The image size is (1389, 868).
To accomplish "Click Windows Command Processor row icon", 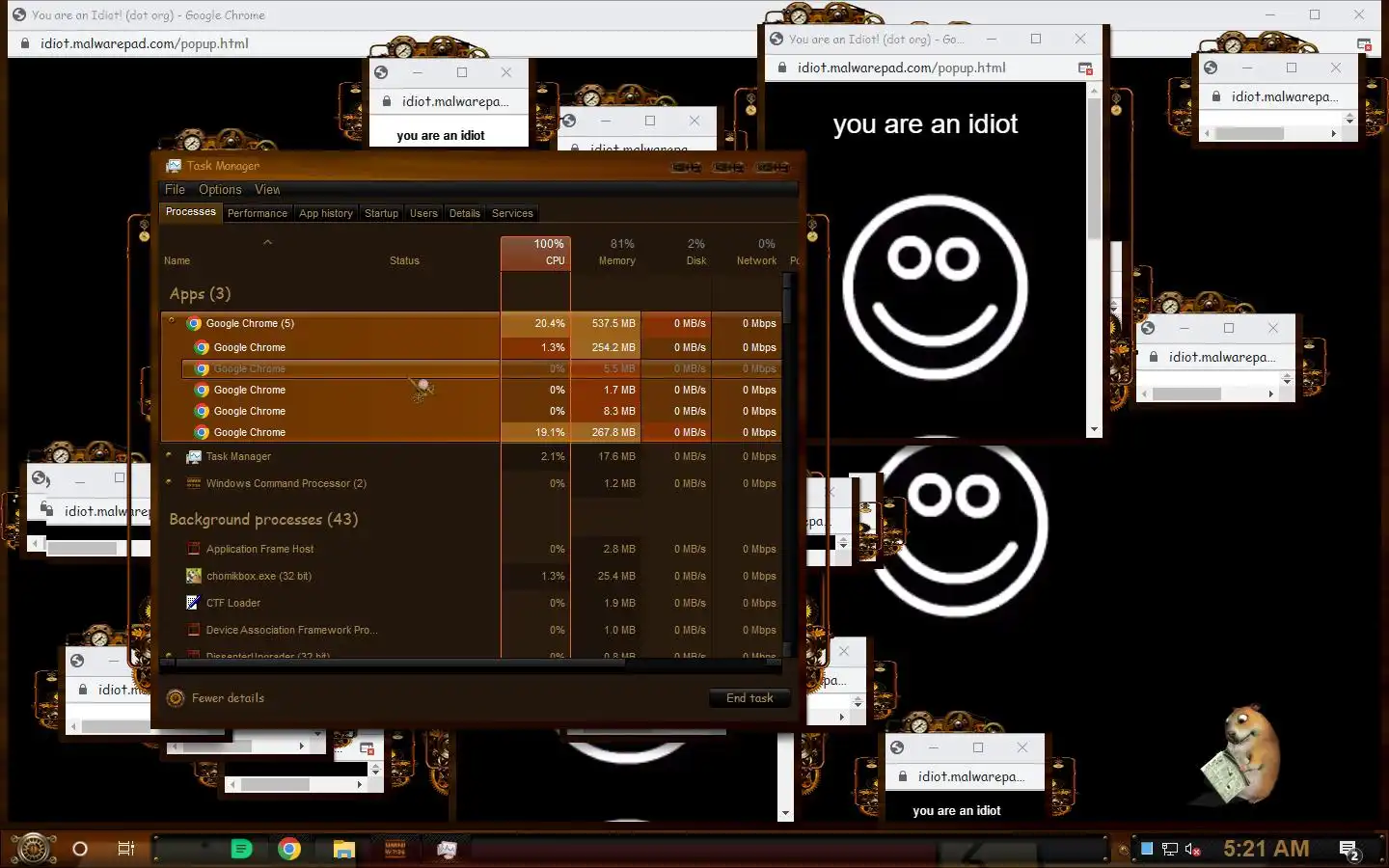I will (194, 484).
